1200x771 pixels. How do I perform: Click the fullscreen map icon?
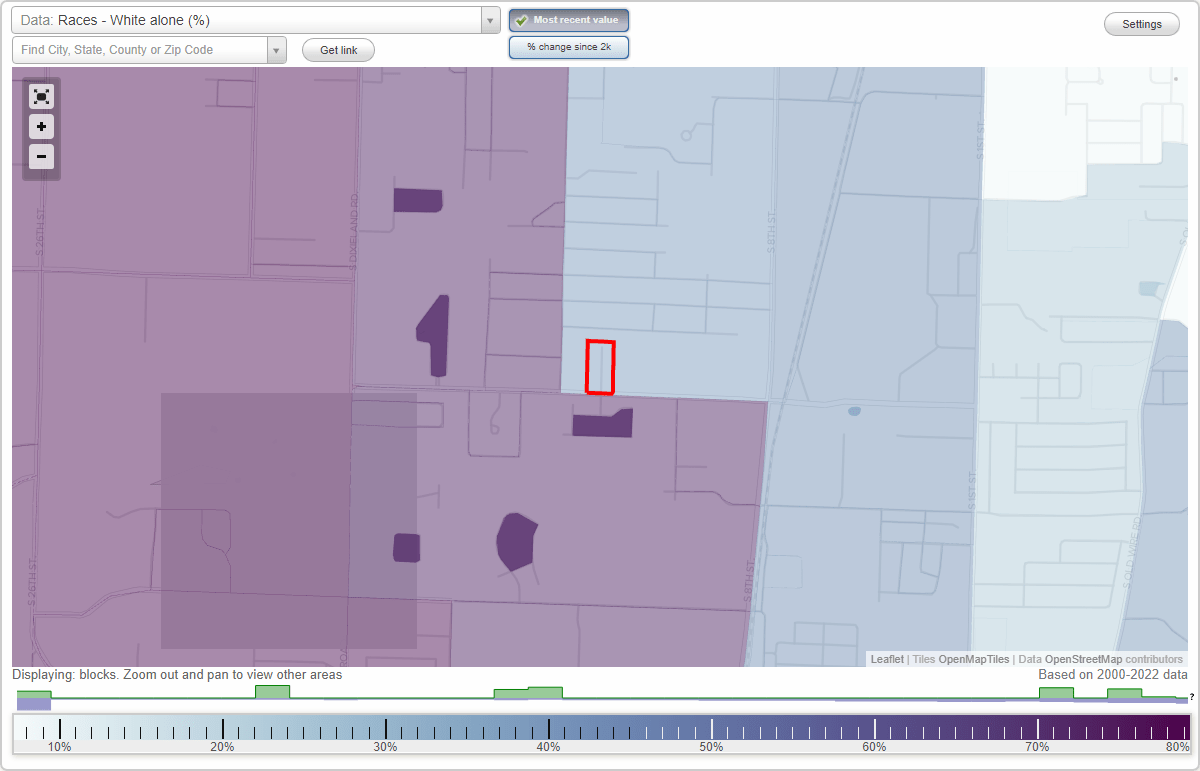41,96
